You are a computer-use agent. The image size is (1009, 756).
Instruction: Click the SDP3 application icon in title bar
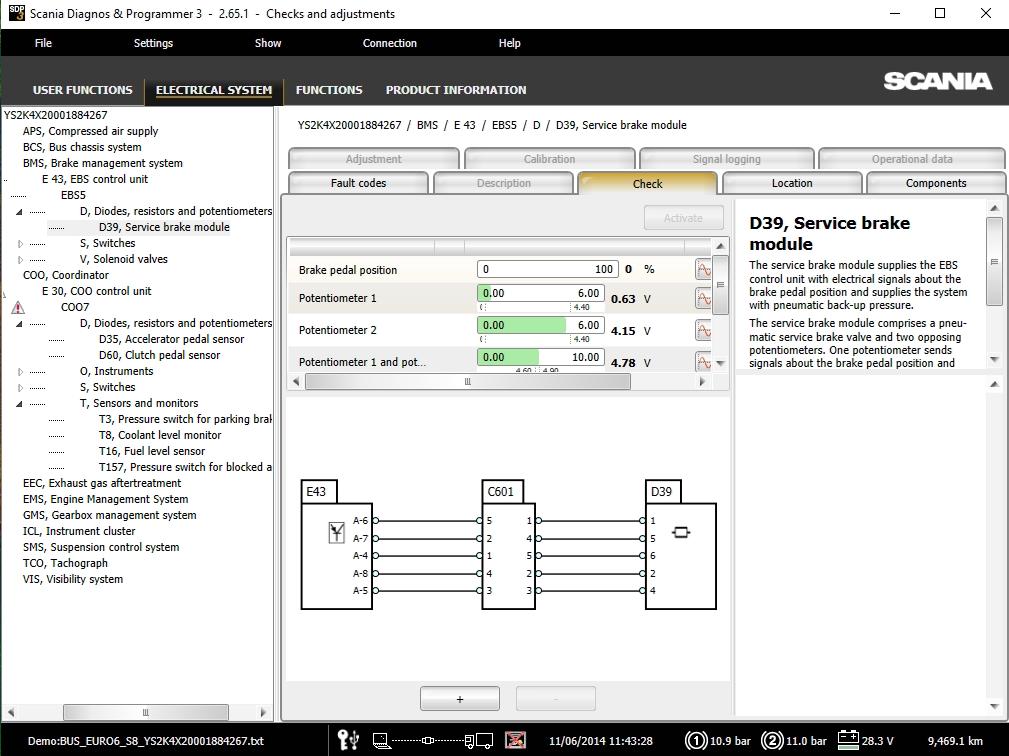[16, 13]
